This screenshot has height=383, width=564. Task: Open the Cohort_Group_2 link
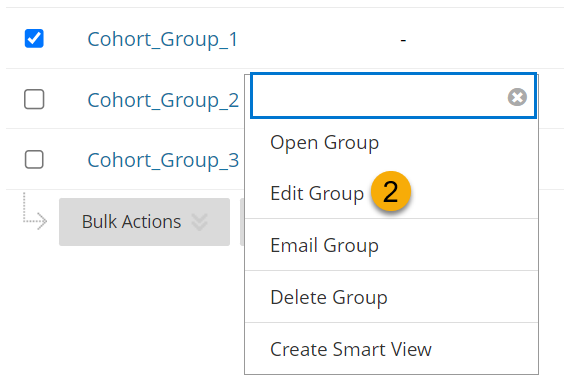[x=163, y=100]
